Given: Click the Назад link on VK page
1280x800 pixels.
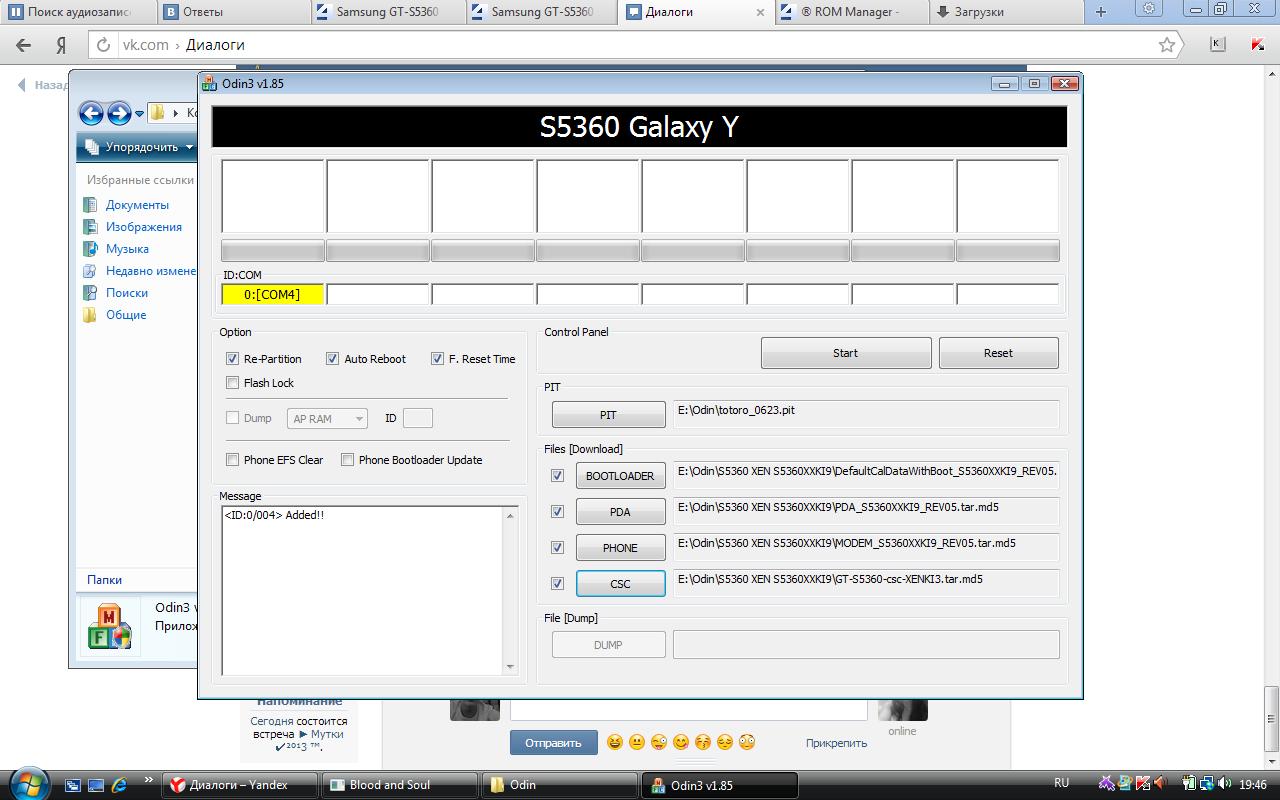Looking at the screenshot, I should coord(42,85).
